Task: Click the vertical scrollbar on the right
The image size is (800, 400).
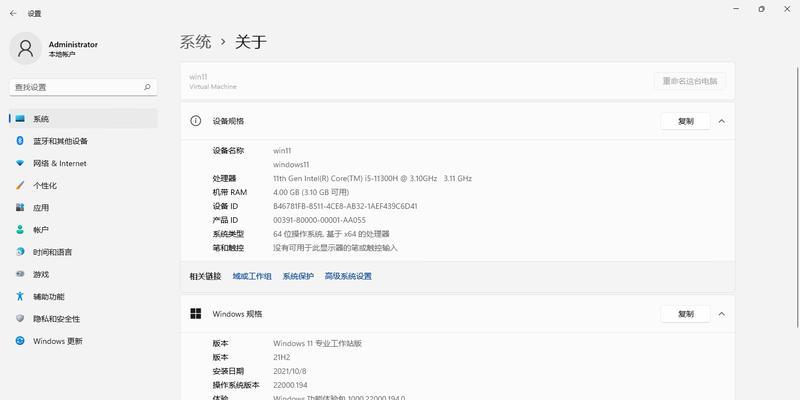Action: [797, 197]
